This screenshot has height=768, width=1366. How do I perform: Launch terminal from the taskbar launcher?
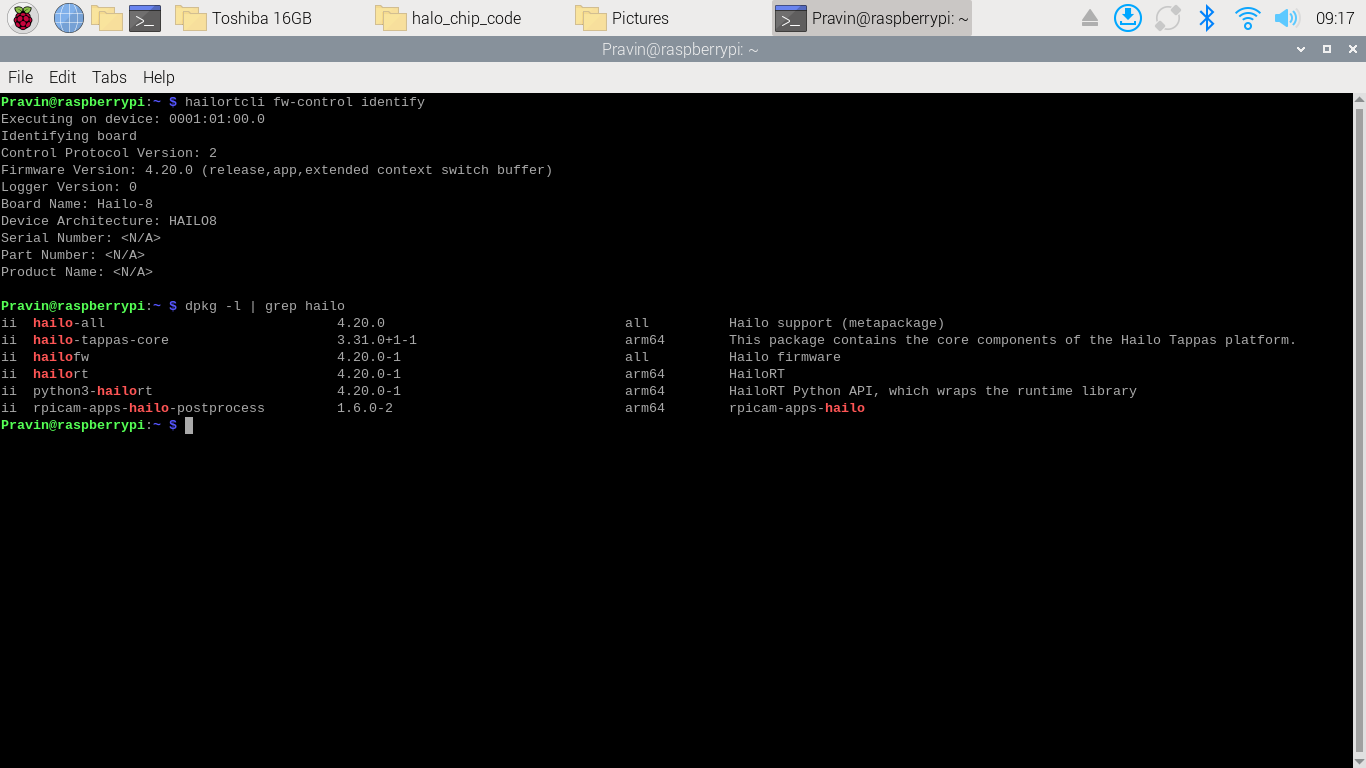145,18
